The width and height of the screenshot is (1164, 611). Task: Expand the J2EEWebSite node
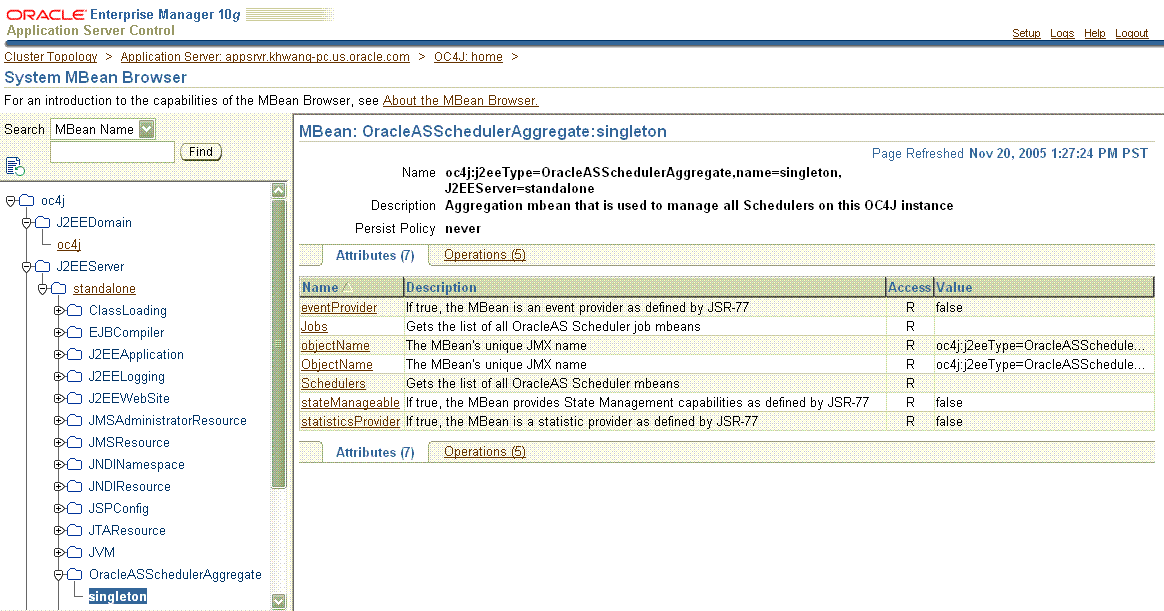point(59,399)
